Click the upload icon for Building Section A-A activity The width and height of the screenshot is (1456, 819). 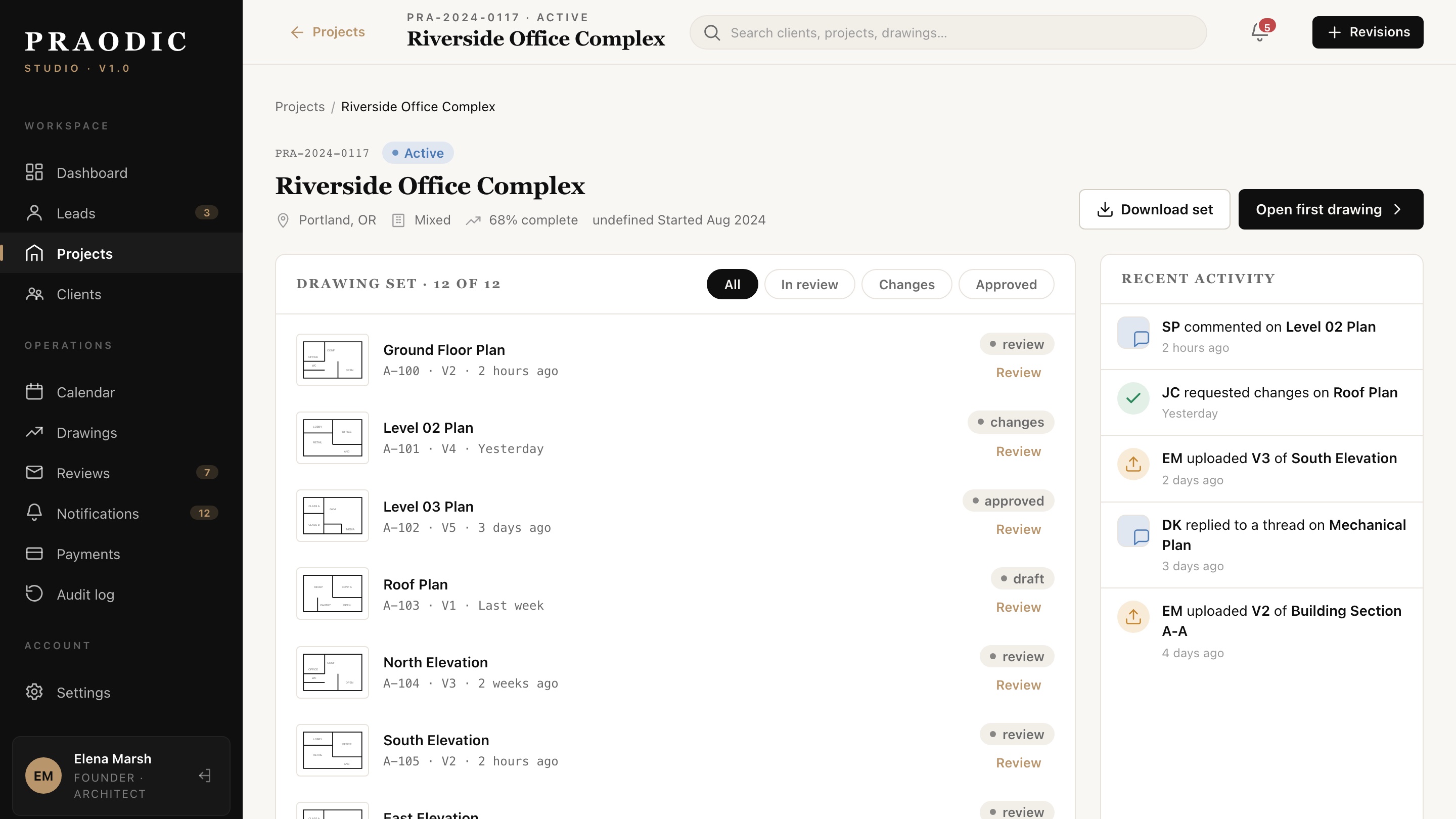(1133, 617)
